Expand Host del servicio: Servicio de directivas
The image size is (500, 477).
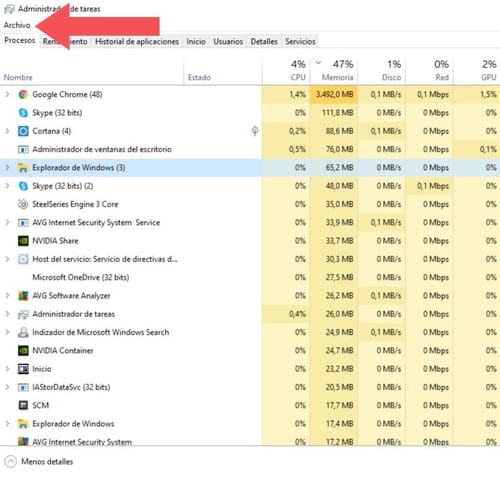(x=7, y=259)
